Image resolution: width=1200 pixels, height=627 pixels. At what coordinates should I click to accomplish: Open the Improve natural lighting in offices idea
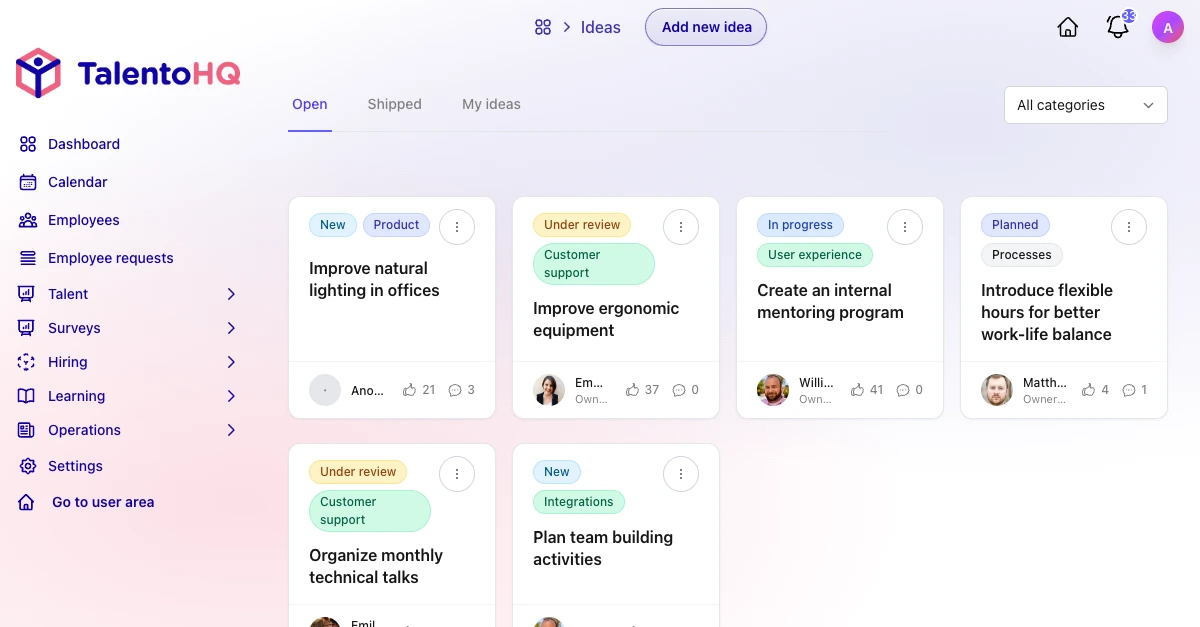pos(374,279)
